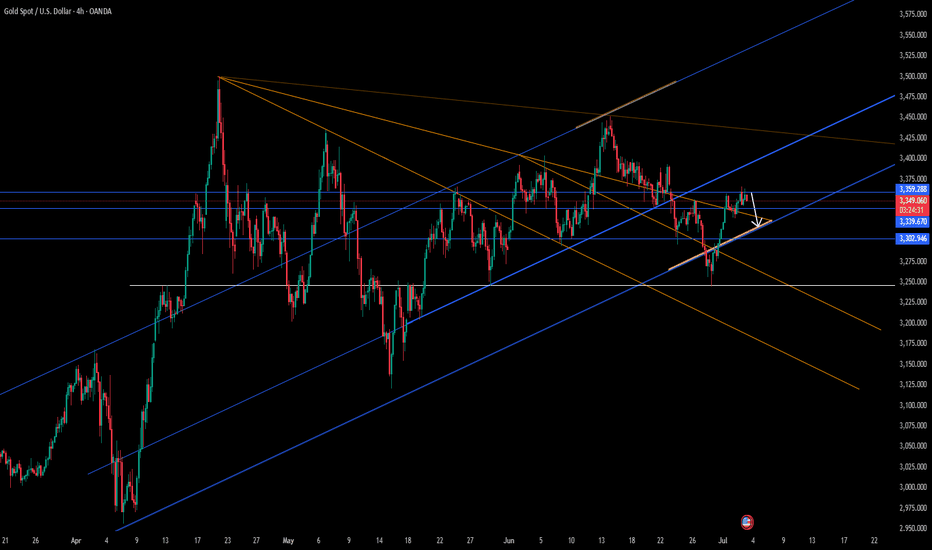The image size is (932, 550).
Task: Click the 3,500.000 price axis value
Action: coord(913,76)
